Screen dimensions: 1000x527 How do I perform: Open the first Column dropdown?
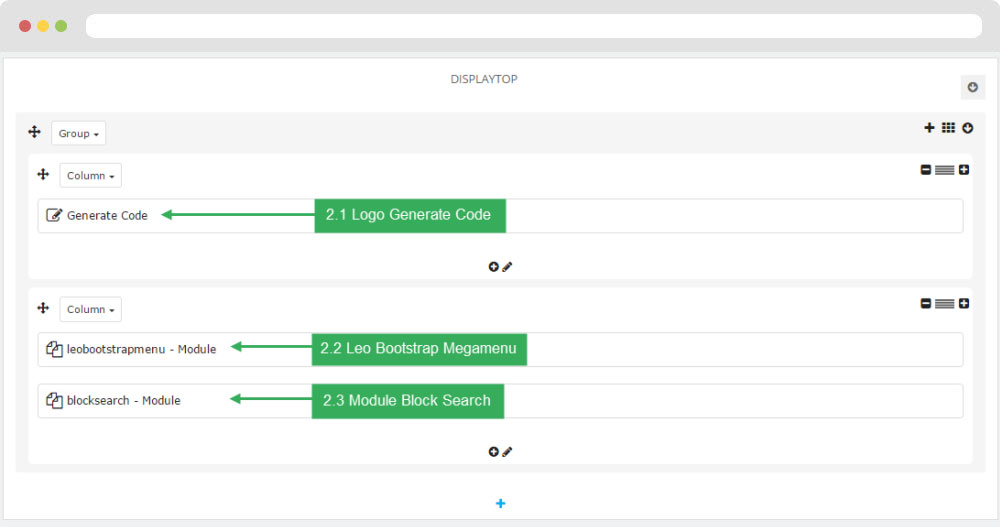[x=91, y=175]
